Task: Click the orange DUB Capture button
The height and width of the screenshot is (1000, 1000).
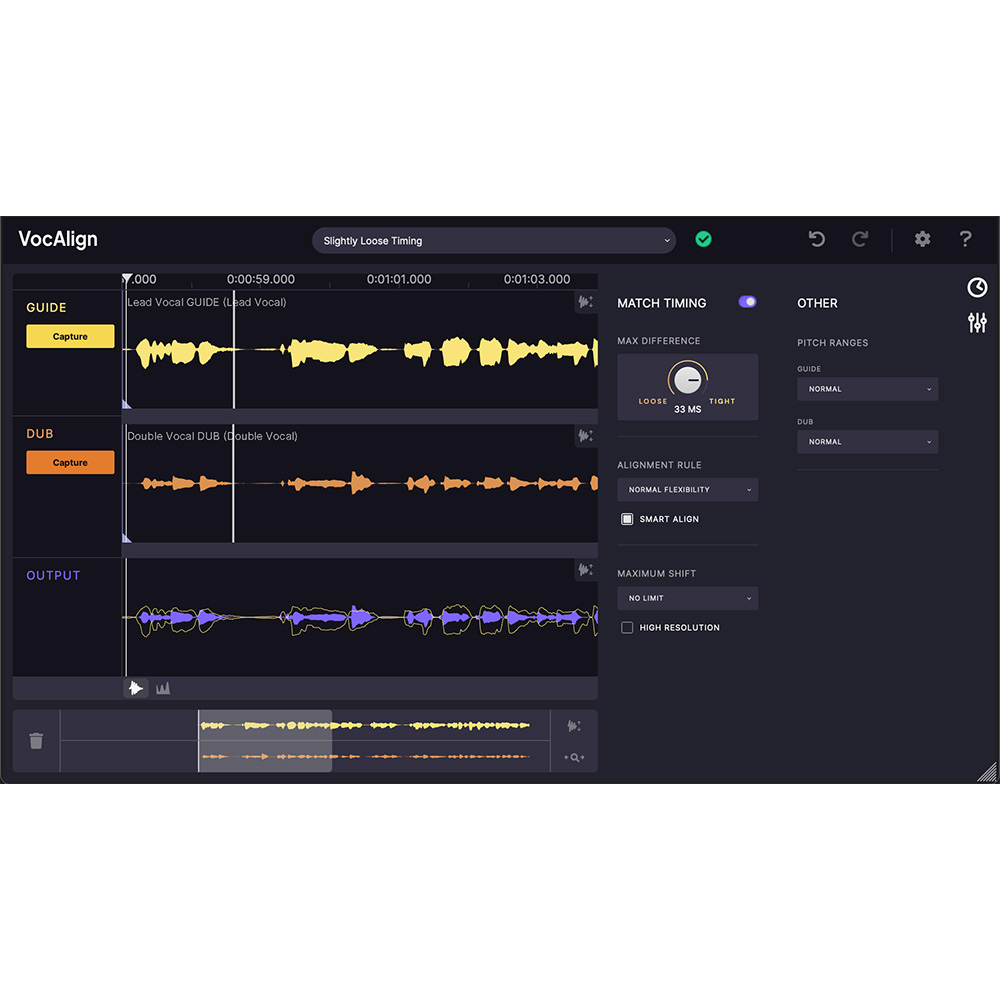Action: (70, 462)
